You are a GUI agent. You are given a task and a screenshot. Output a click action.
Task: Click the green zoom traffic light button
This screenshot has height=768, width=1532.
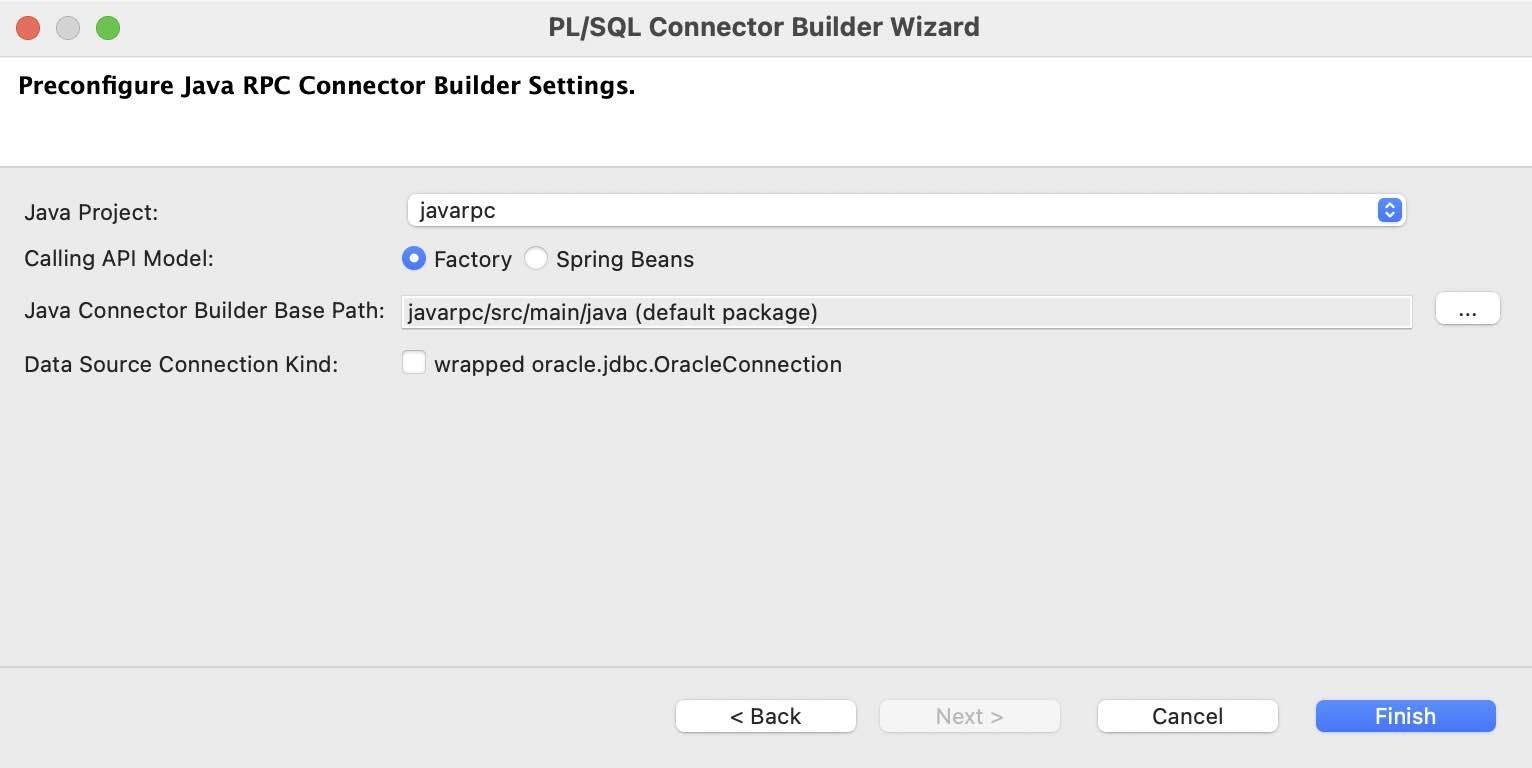107,28
